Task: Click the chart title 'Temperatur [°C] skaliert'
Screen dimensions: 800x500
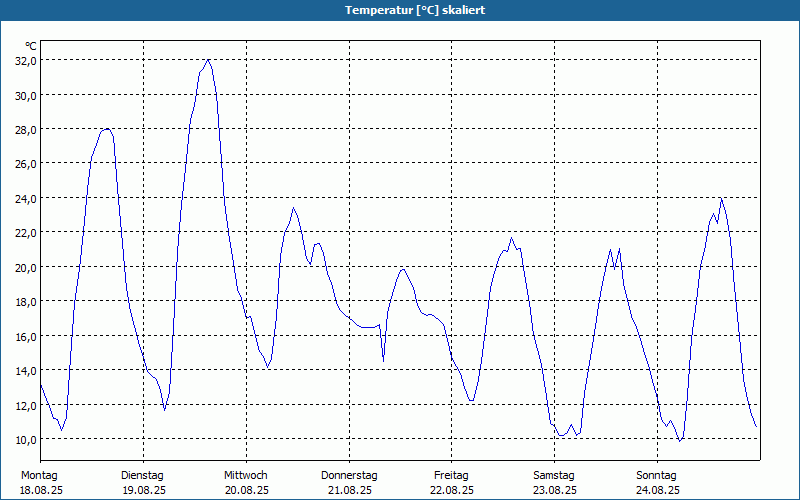Action: tap(415, 10)
